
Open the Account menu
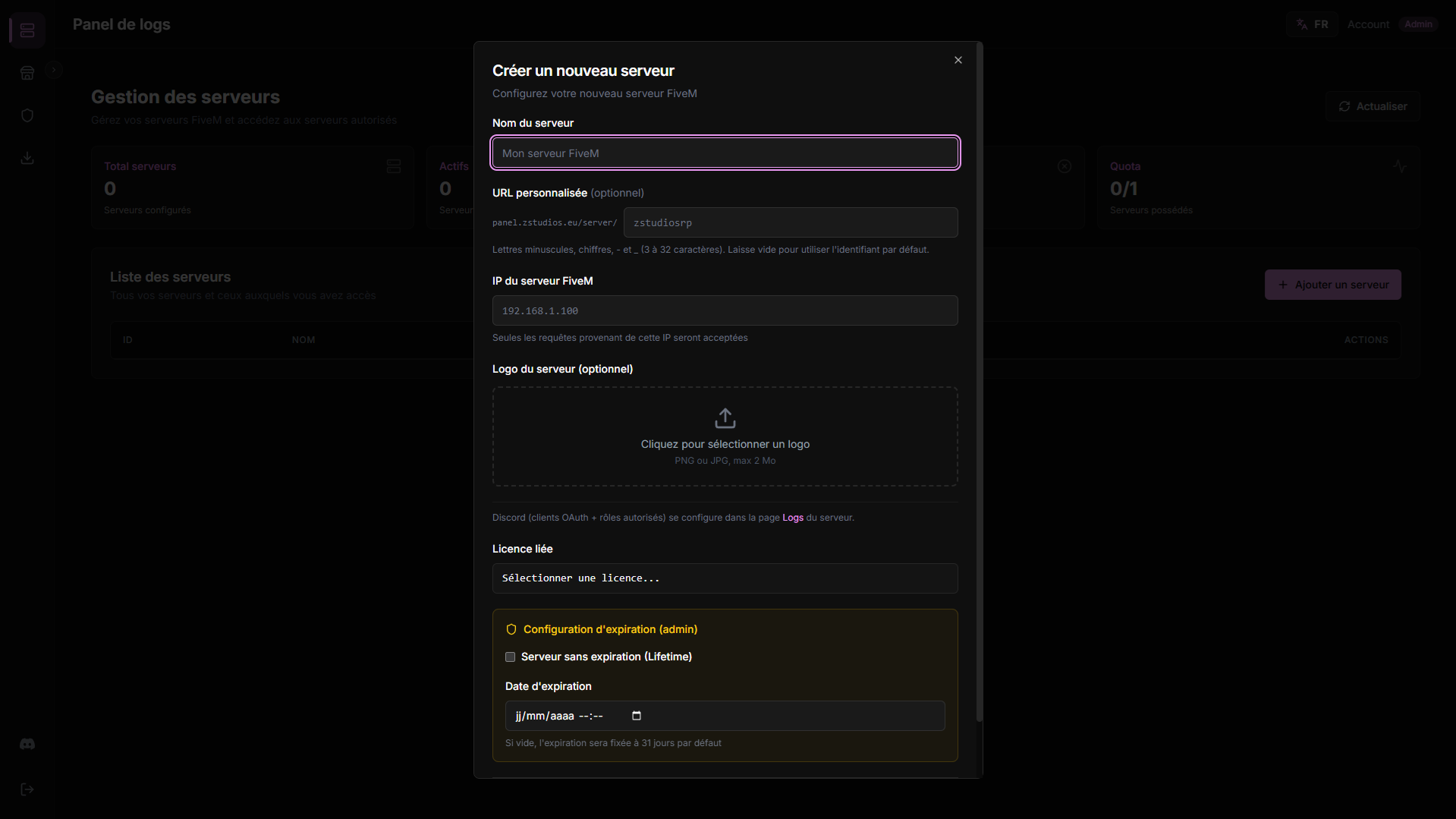tap(1368, 24)
